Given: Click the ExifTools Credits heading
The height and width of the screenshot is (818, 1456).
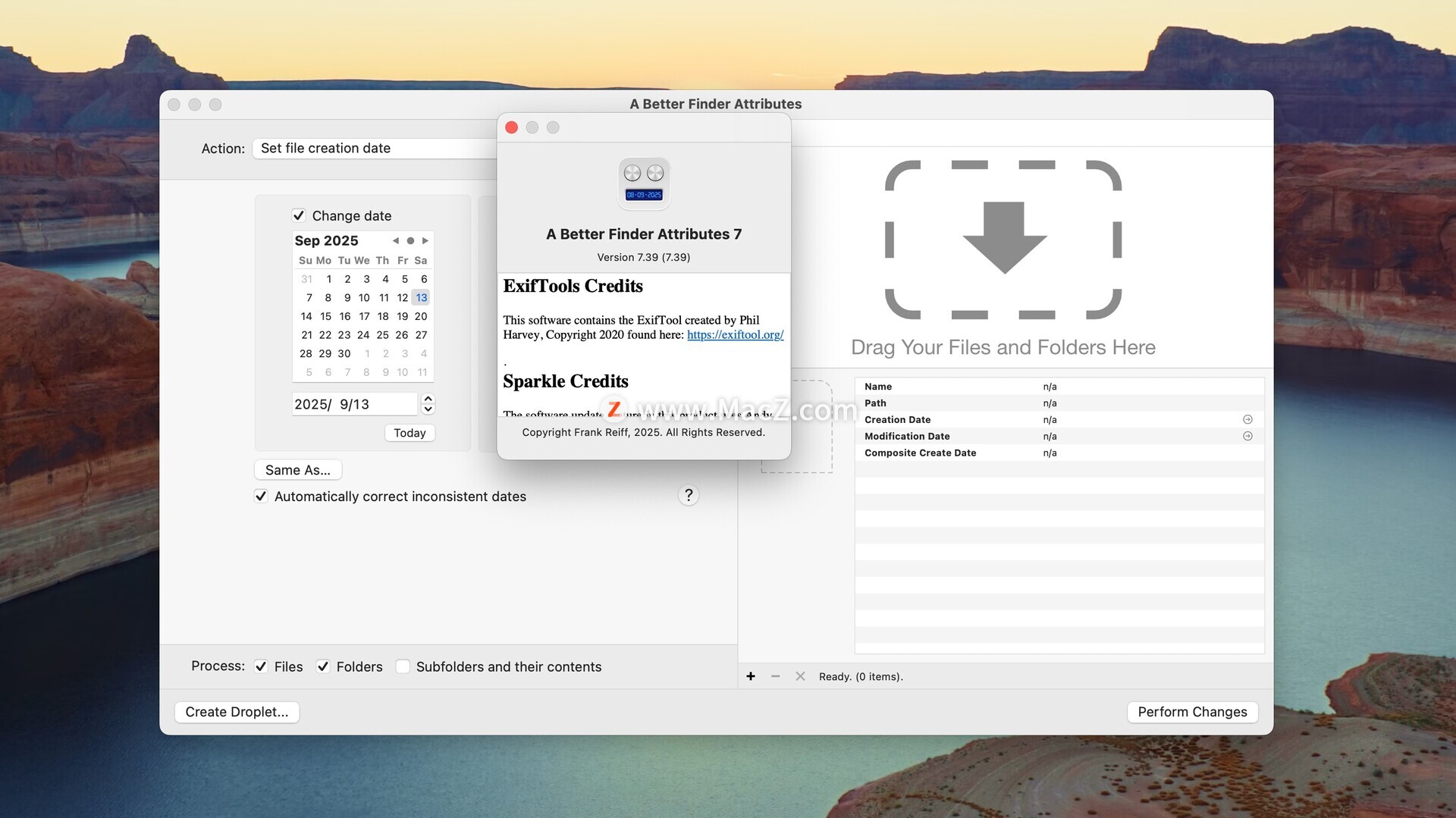Looking at the screenshot, I should click(x=573, y=286).
